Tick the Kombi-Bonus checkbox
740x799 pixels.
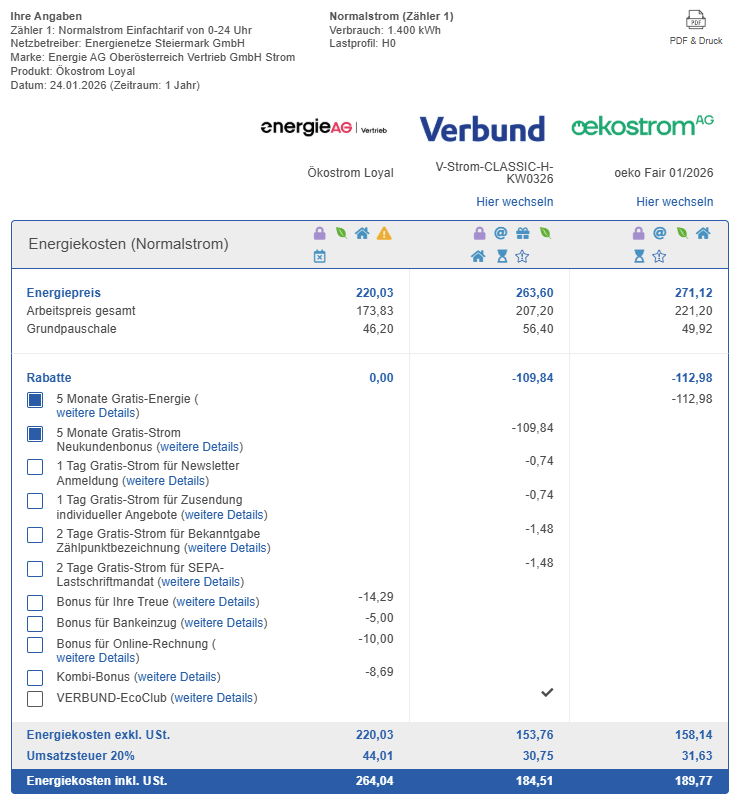(35, 677)
